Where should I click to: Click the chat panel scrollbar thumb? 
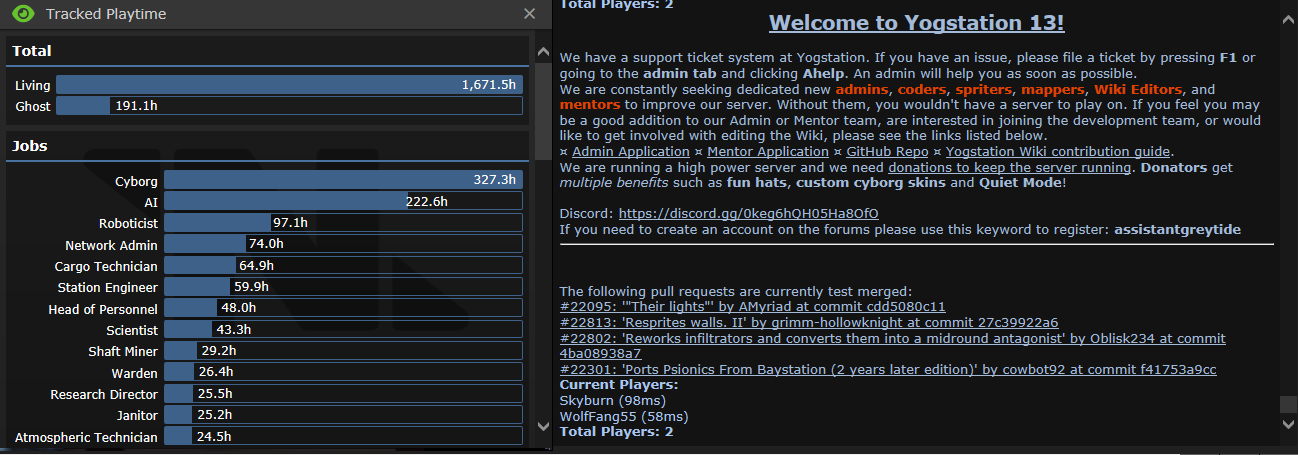point(1289,405)
